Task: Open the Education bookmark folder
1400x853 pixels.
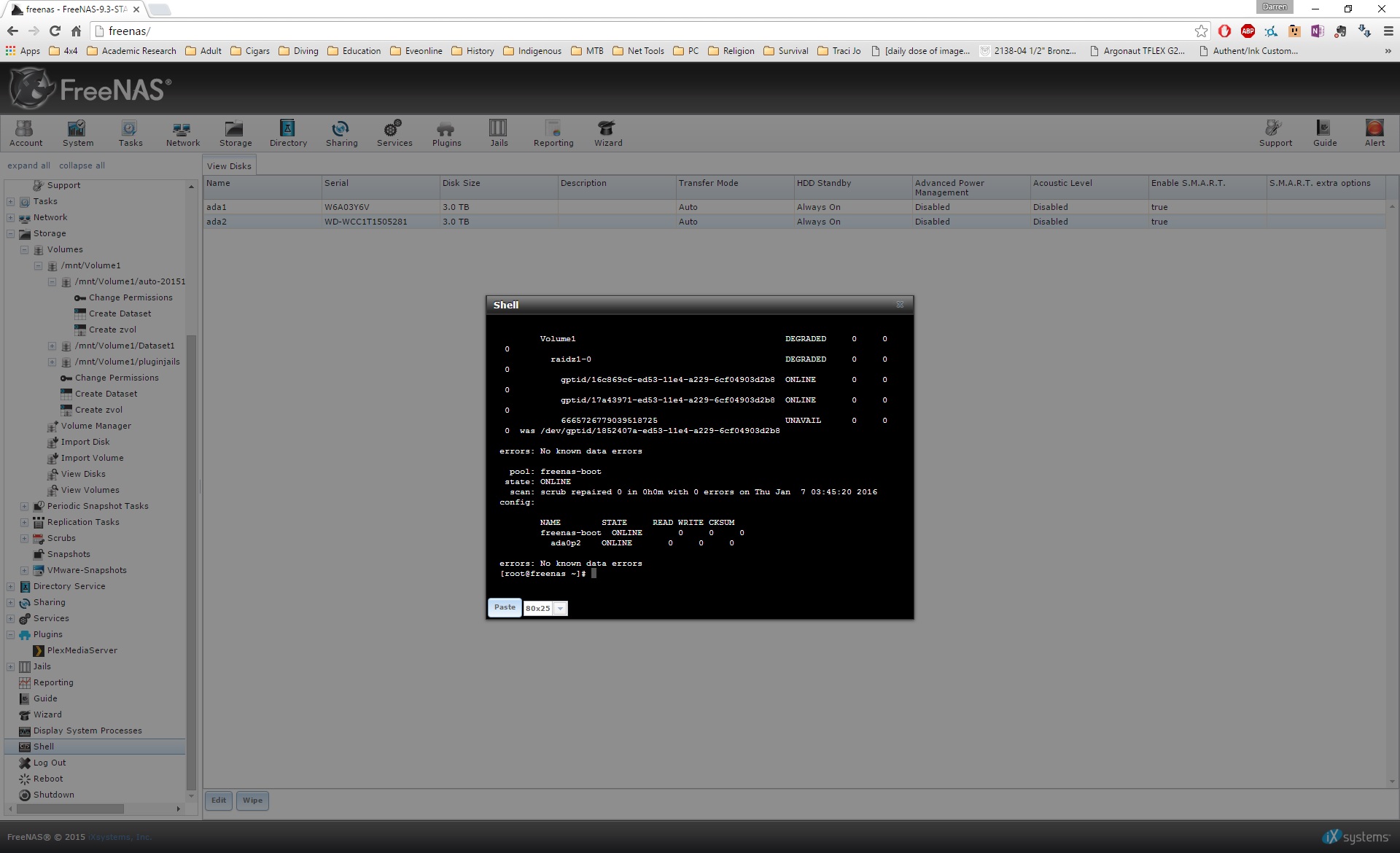Action: click(x=354, y=51)
